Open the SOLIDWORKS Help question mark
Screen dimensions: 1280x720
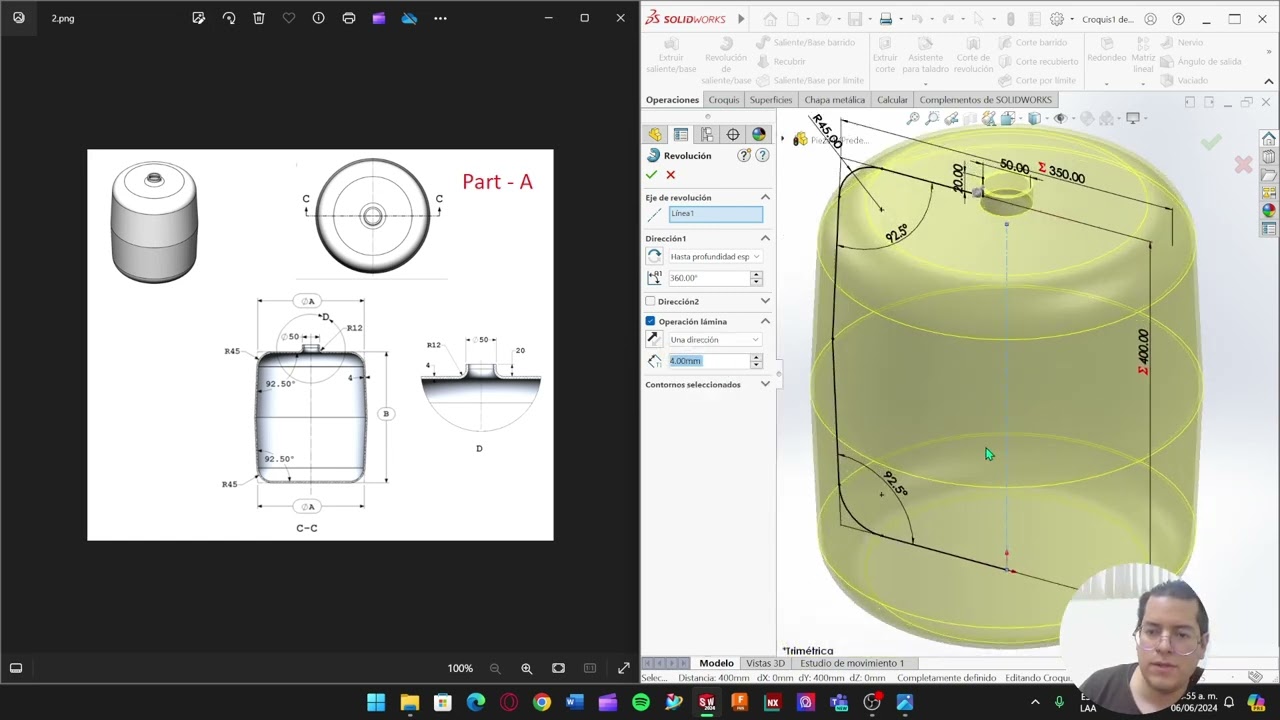click(x=1179, y=19)
